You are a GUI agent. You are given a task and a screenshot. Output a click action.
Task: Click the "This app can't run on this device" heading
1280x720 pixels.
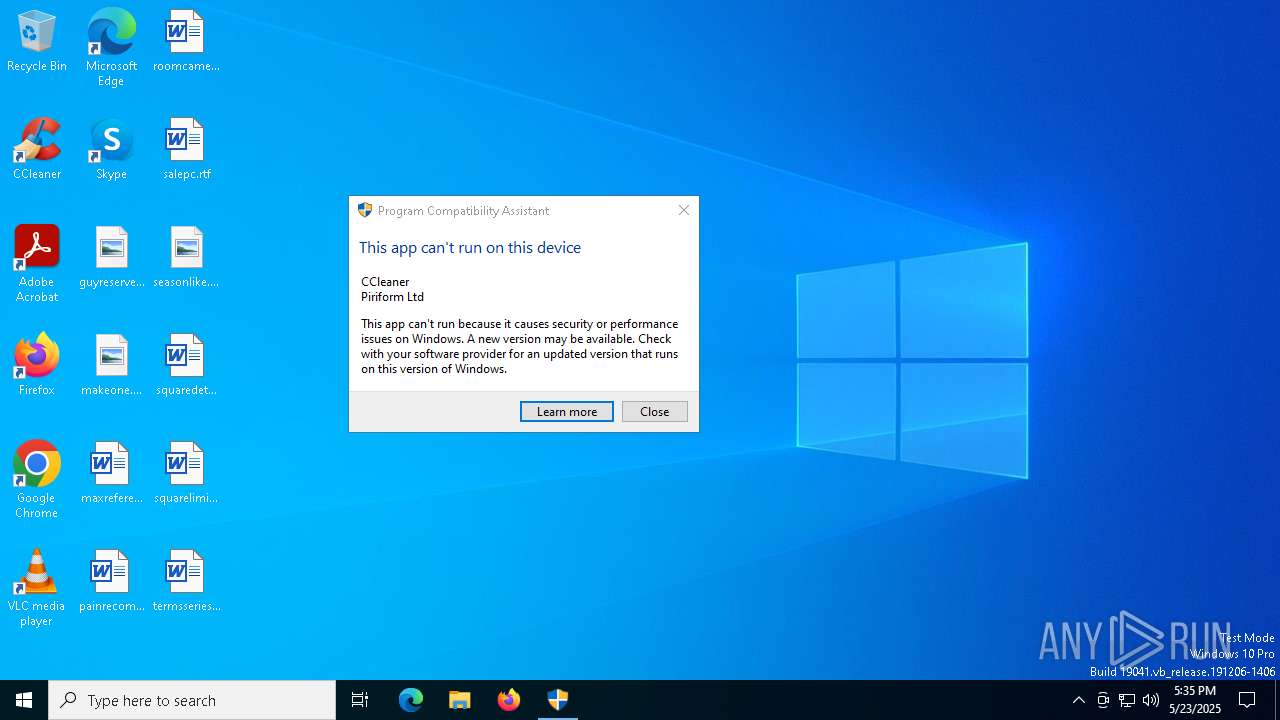[470, 247]
